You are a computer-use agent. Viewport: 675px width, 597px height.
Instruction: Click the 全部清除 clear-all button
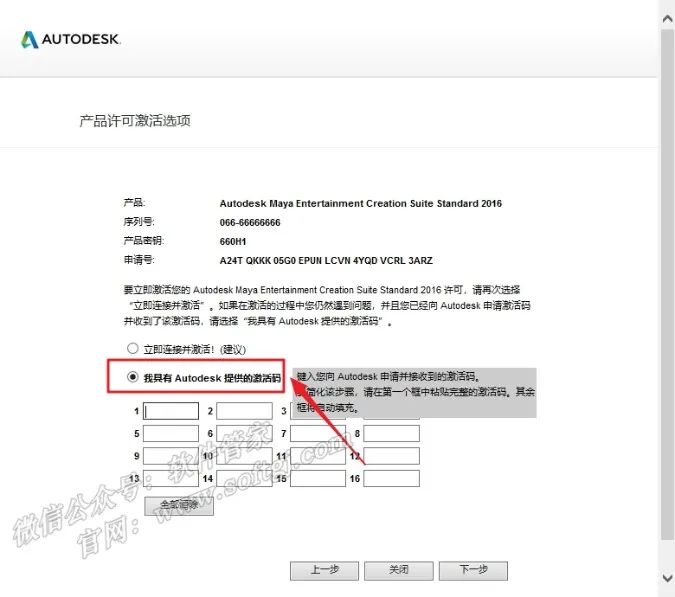pyautogui.click(x=179, y=506)
